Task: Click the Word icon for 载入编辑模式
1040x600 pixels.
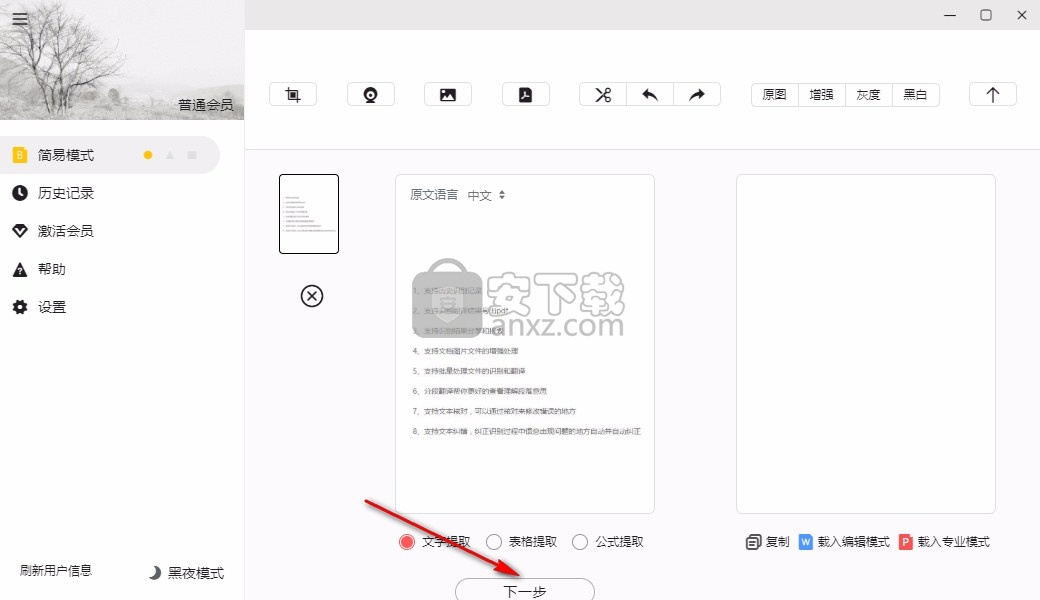Action: pos(805,542)
